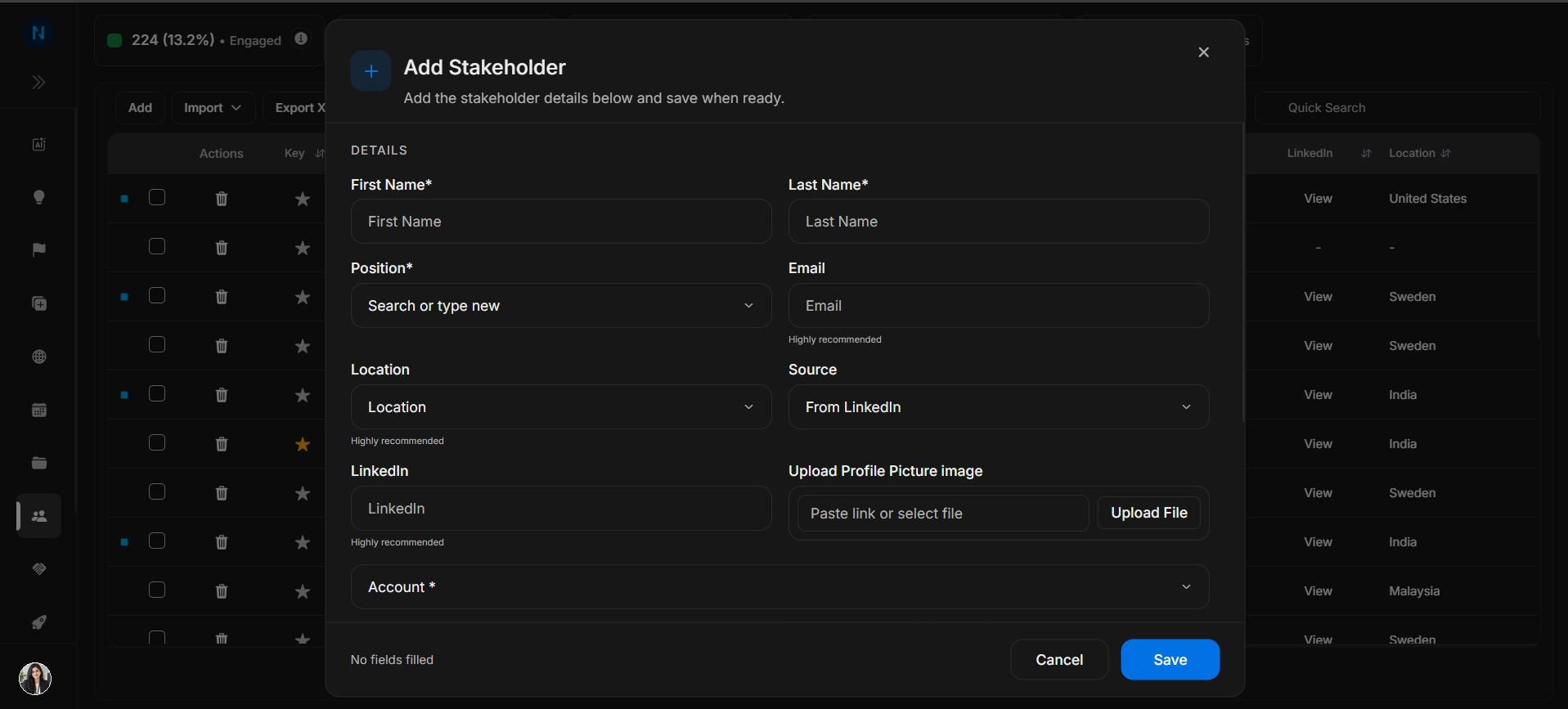
Task: Click the N logo in the sidebar
Action: point(38,33)
